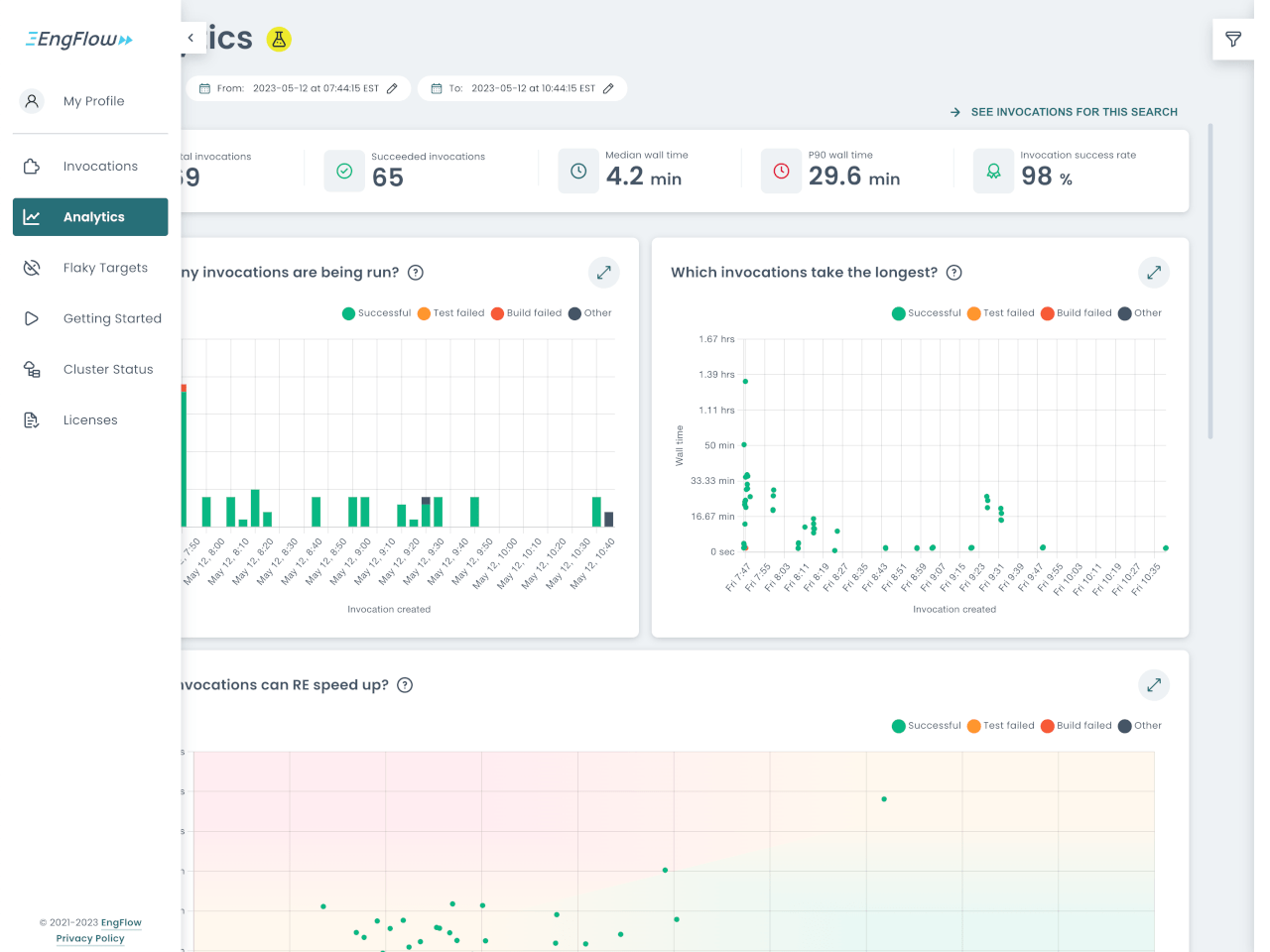This screenshot has width=1270, height=952.
Task: Open the Cluster Status page via its sidebar icon
Action: [x=31, y=368]
